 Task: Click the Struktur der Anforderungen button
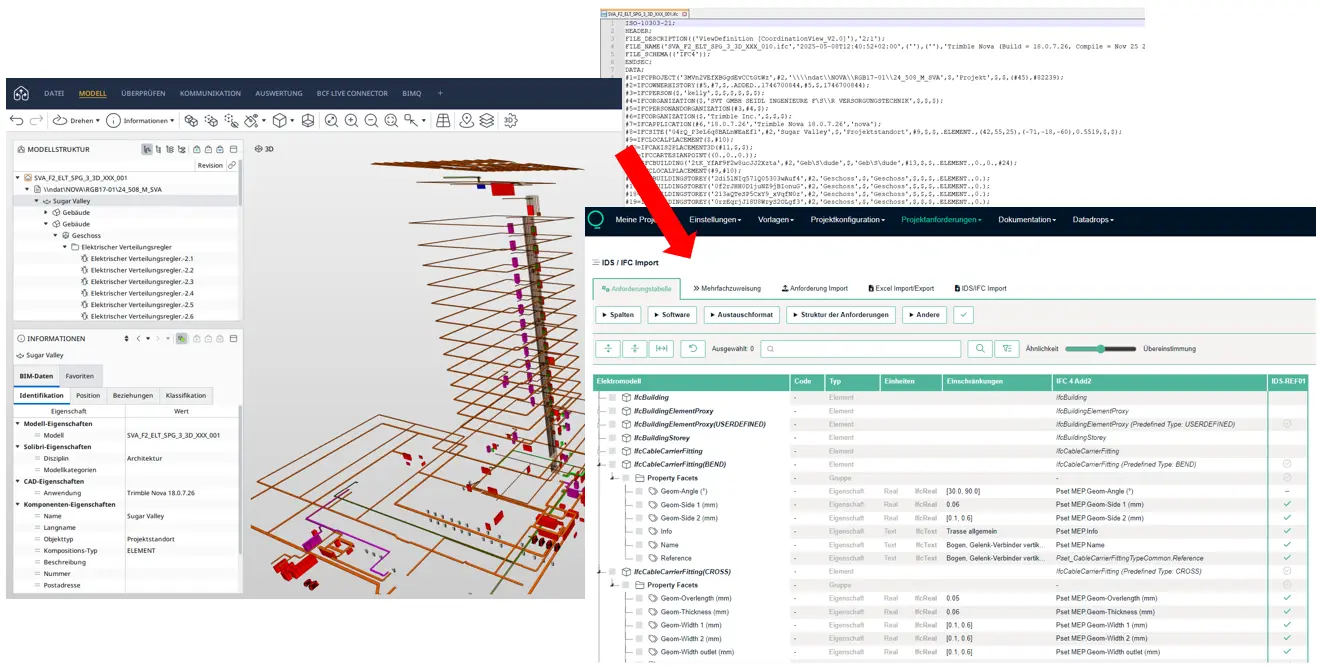point(842,315)
